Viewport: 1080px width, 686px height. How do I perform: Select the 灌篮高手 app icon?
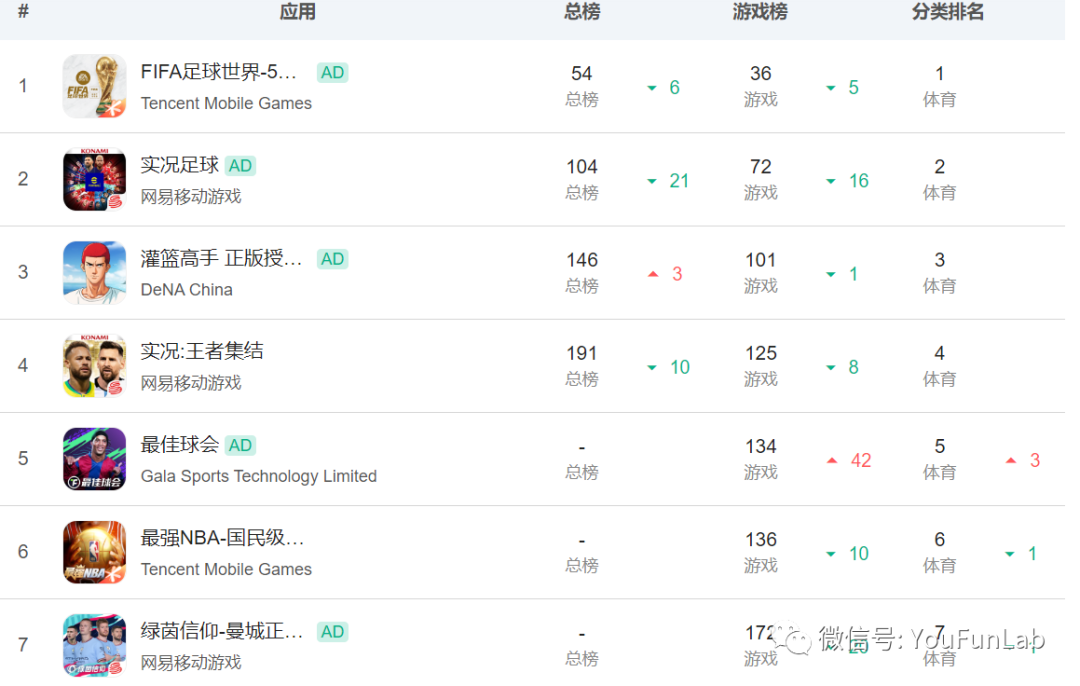94,273
